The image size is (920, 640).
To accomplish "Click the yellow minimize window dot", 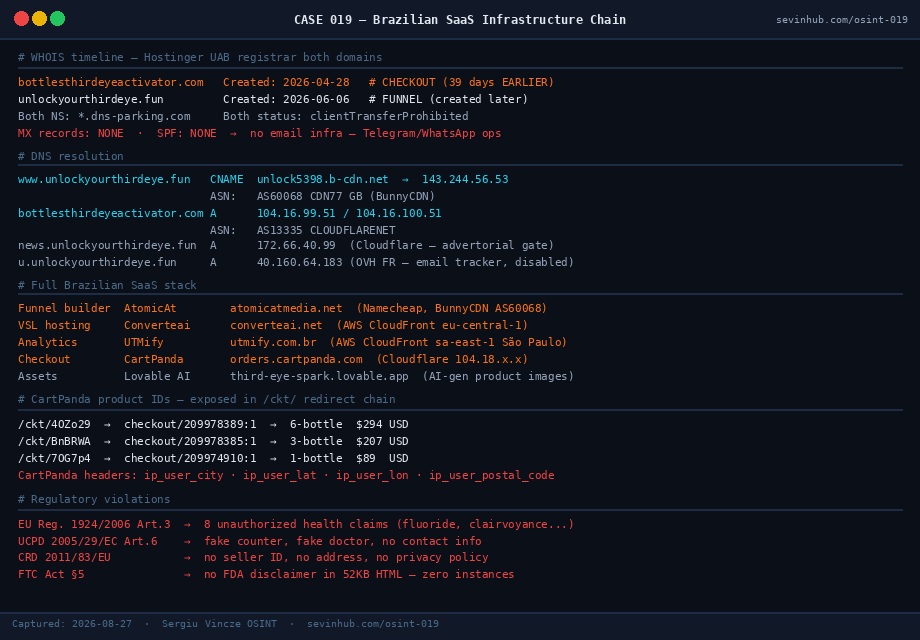I will tap(39, 19).
